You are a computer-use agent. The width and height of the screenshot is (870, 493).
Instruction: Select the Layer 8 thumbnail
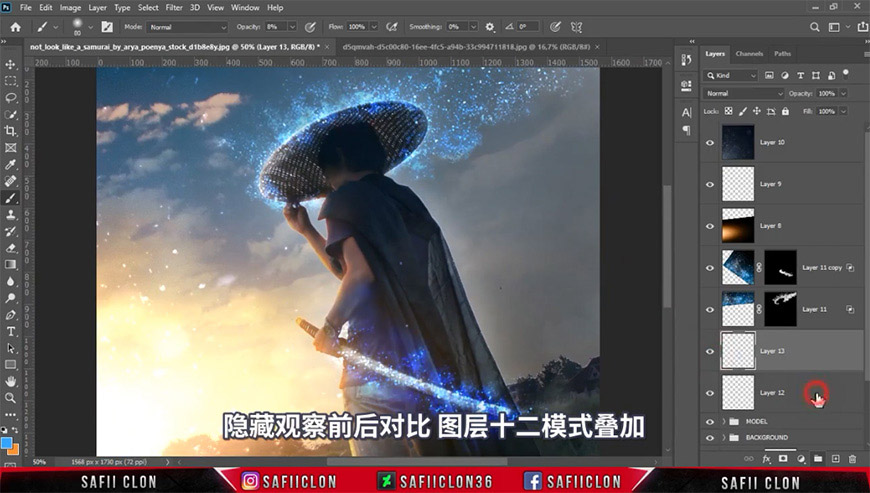point(738,226)
